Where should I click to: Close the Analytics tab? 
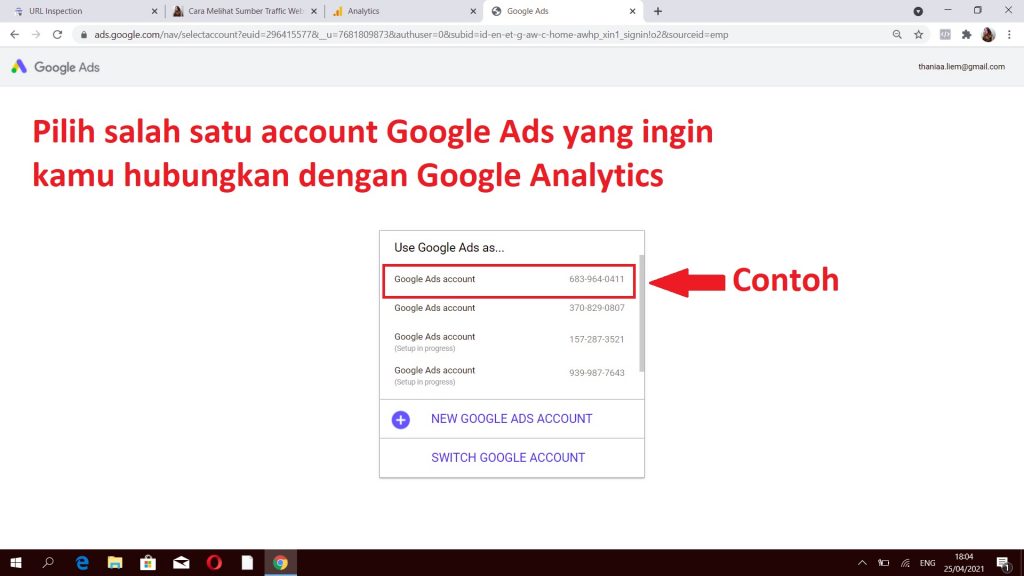pos(473,11)
